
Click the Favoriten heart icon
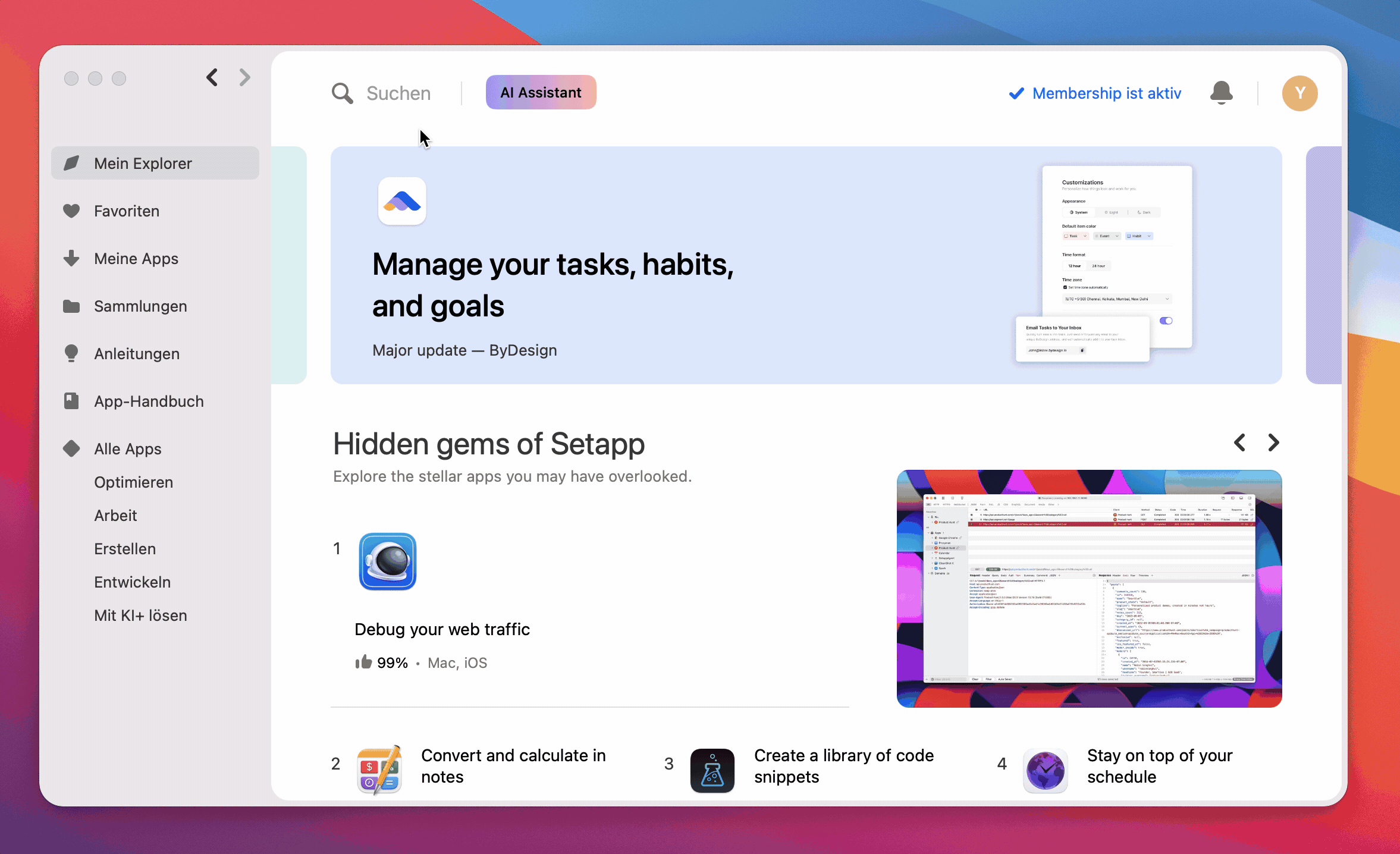point(71,211)
